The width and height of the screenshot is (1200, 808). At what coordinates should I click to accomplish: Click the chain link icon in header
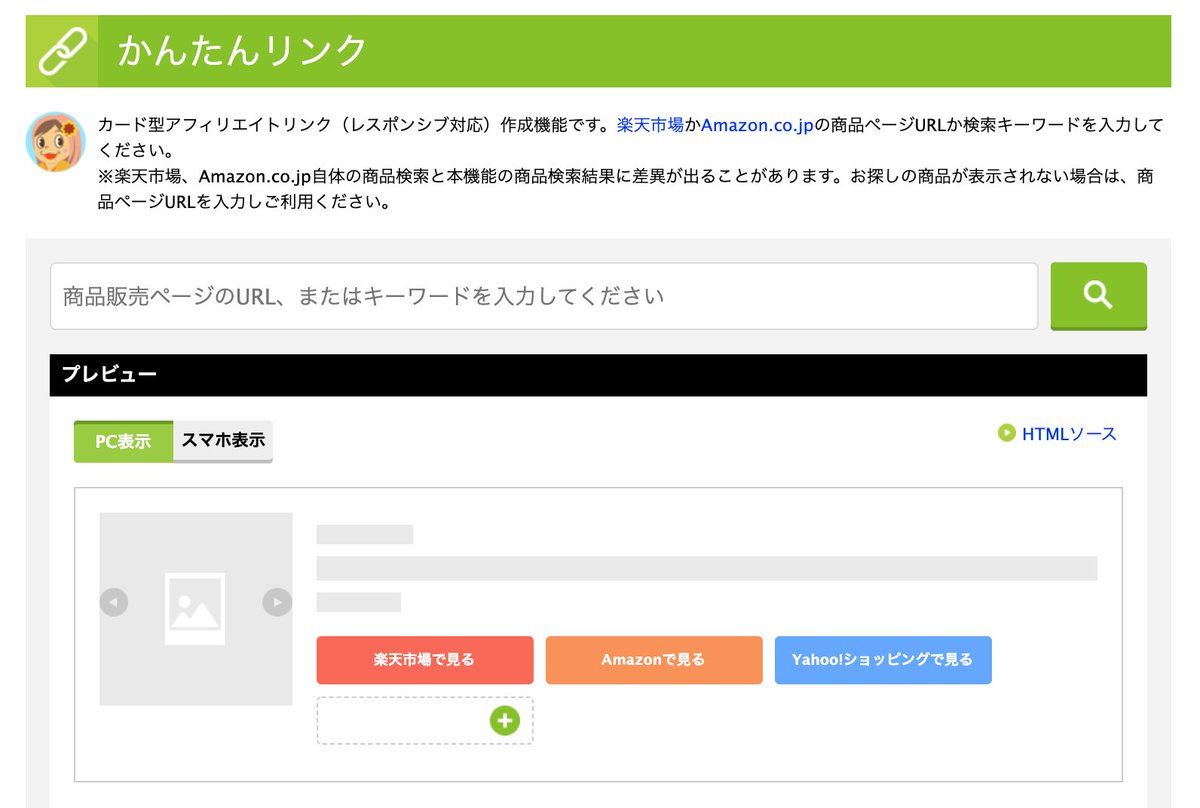(62, 51)
